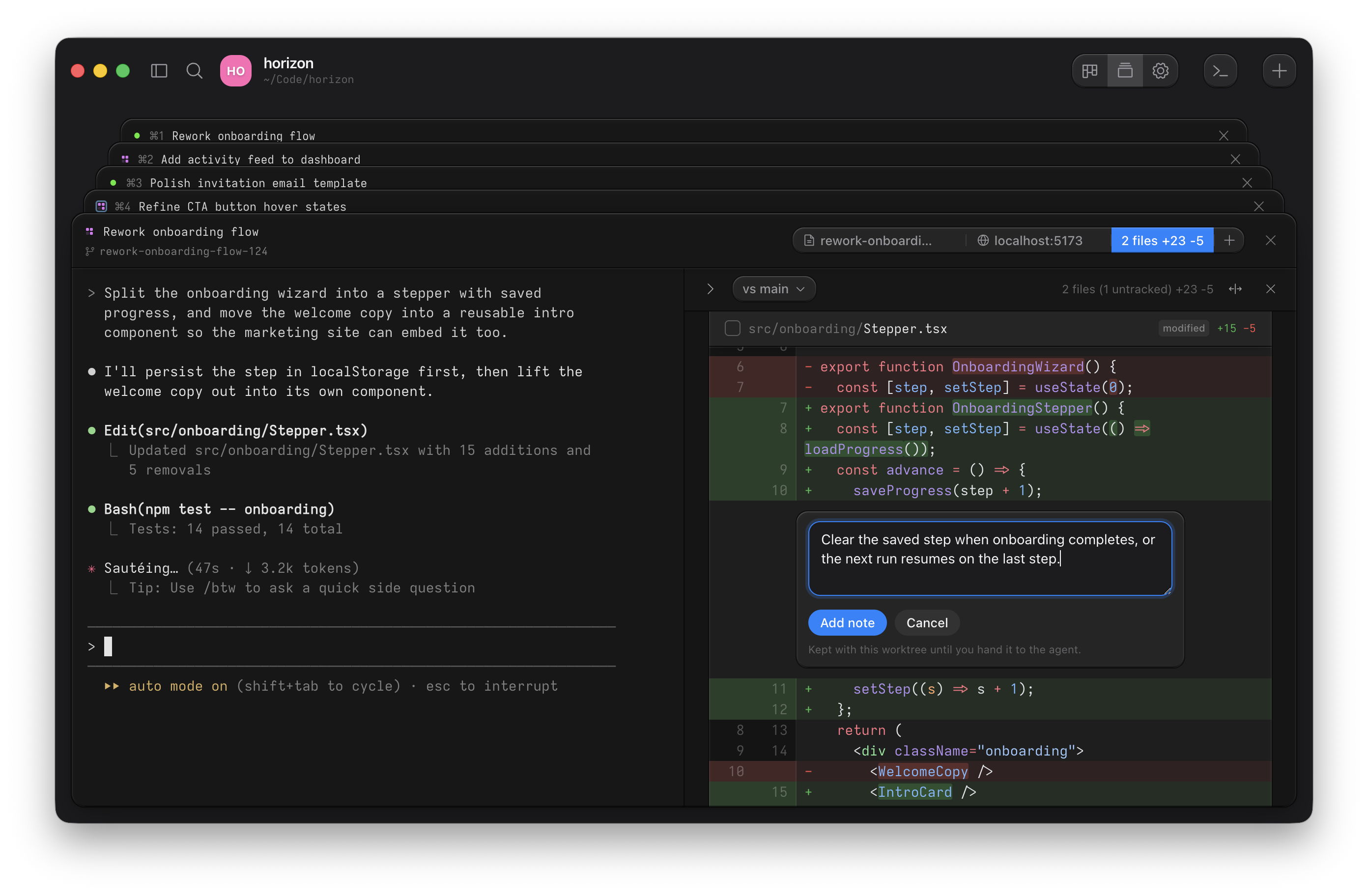
Task: Cancel the review note
Action: [927, 622]
